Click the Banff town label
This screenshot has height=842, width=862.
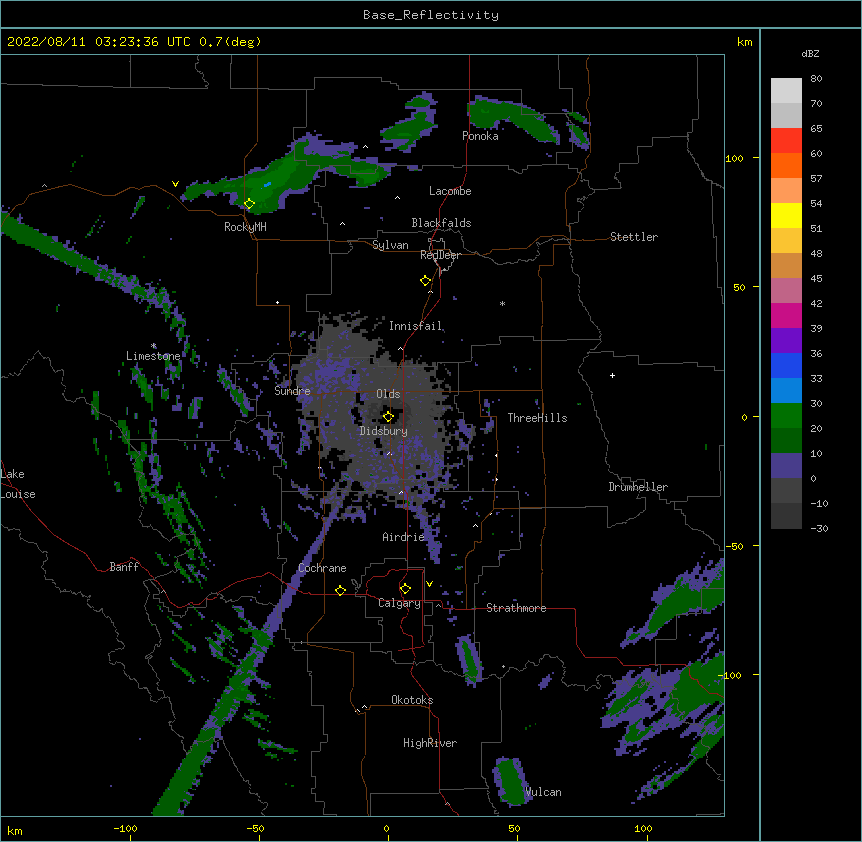tap(124, 567)
